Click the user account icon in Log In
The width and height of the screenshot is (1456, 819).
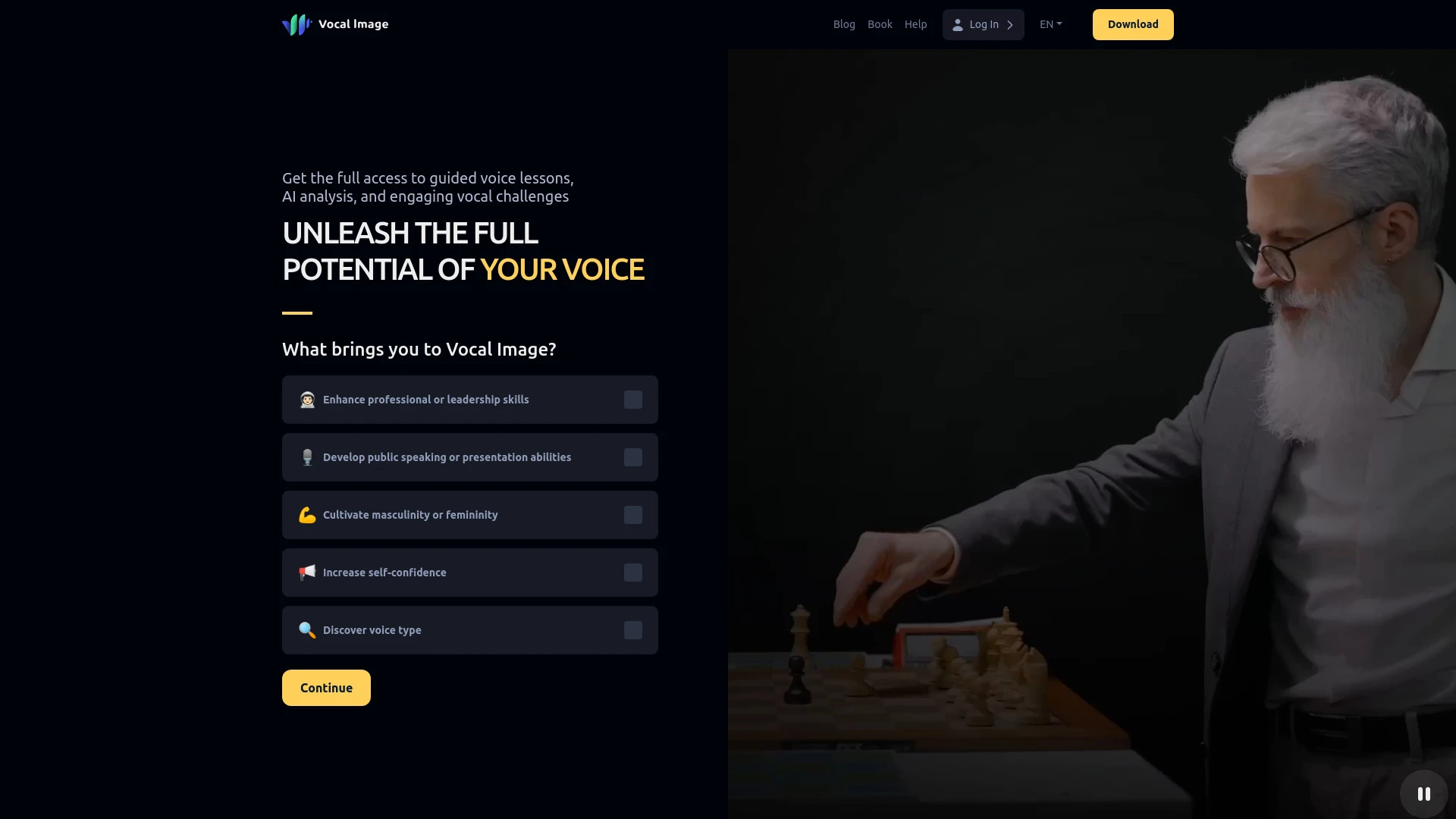click(957, 24)
